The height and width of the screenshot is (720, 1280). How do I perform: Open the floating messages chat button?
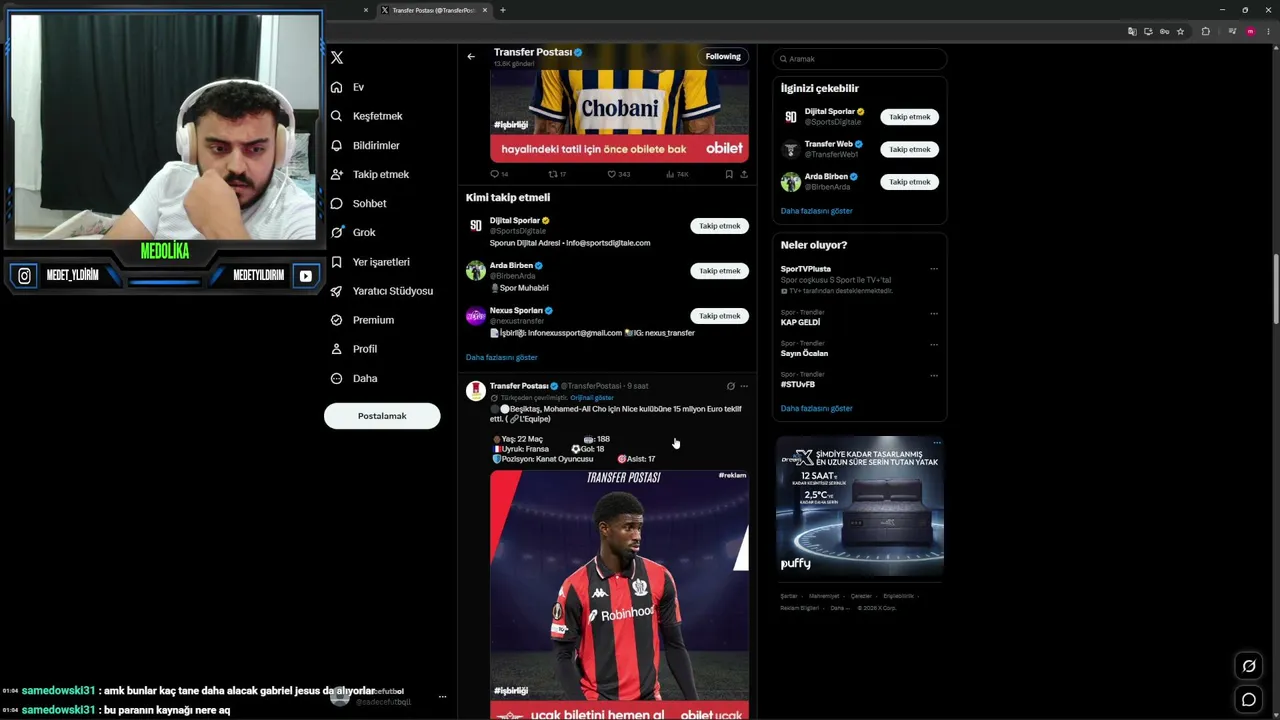coord(1249,700)
